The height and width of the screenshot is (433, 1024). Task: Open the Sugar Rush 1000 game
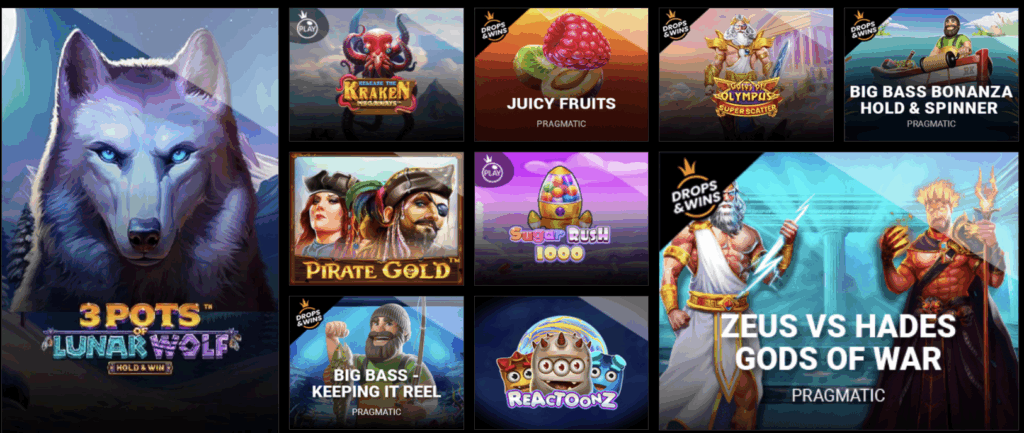tap(561, 219)
